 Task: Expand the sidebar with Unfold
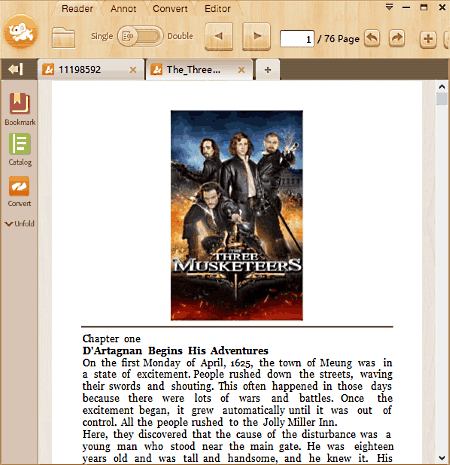[20, 223]
